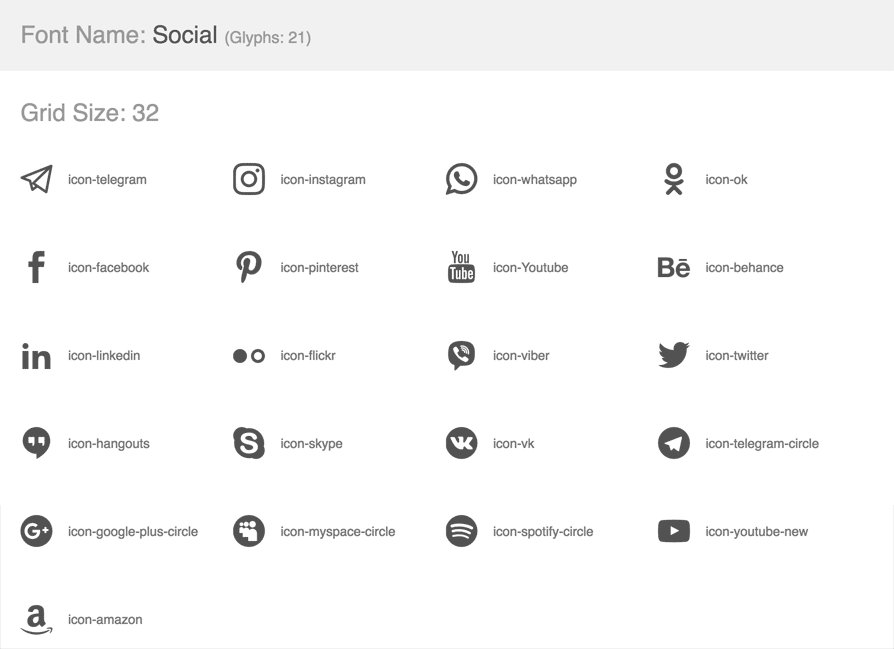The image size is (894, 649).
Task: Select the icon-linkedin glyph
Action: point(36,355)
